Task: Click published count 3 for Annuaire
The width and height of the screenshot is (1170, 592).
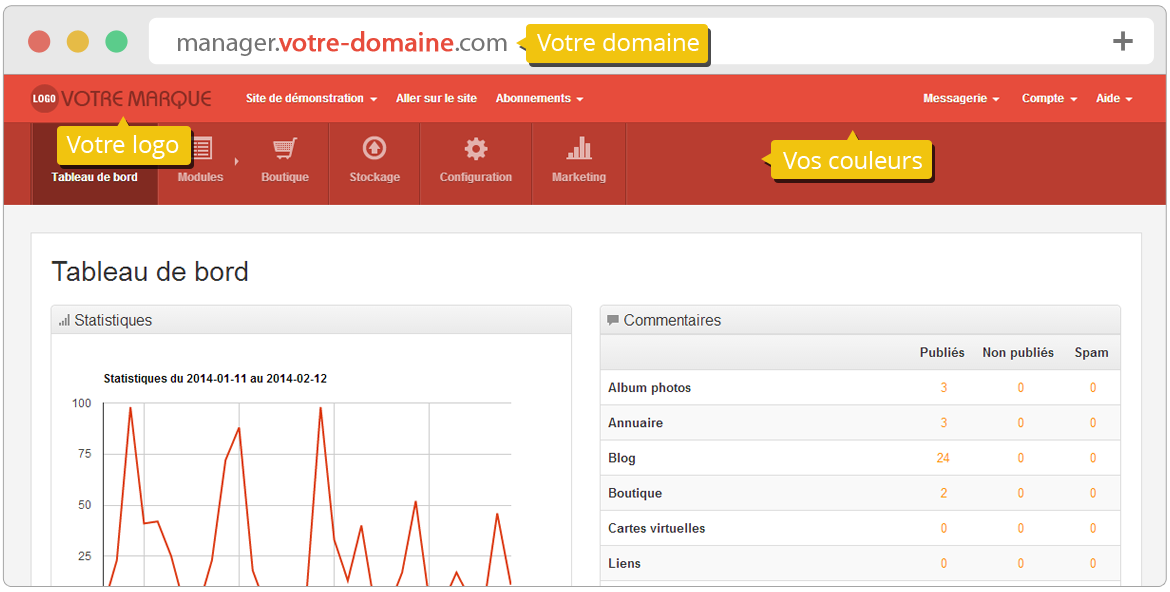Action: pos(943,423)
